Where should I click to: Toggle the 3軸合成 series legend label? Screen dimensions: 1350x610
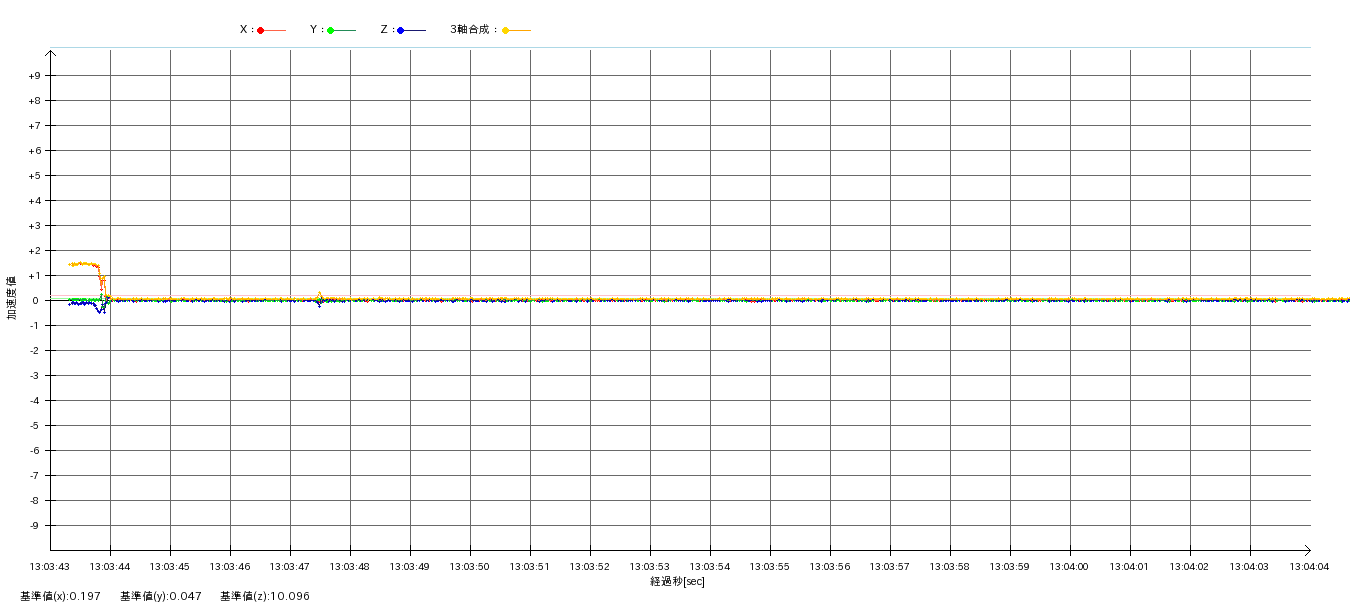click(473, 30)
